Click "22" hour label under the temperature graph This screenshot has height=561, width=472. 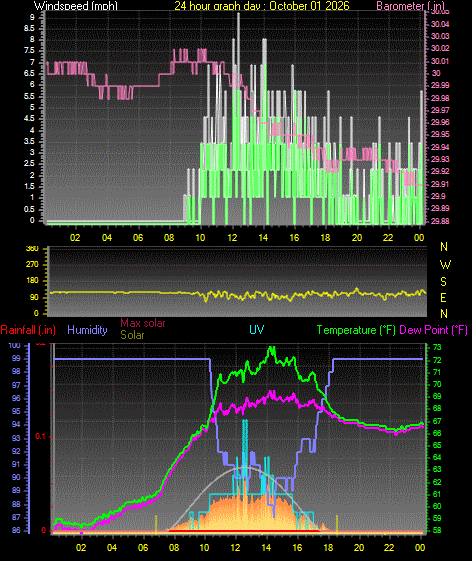coord(389,547)
